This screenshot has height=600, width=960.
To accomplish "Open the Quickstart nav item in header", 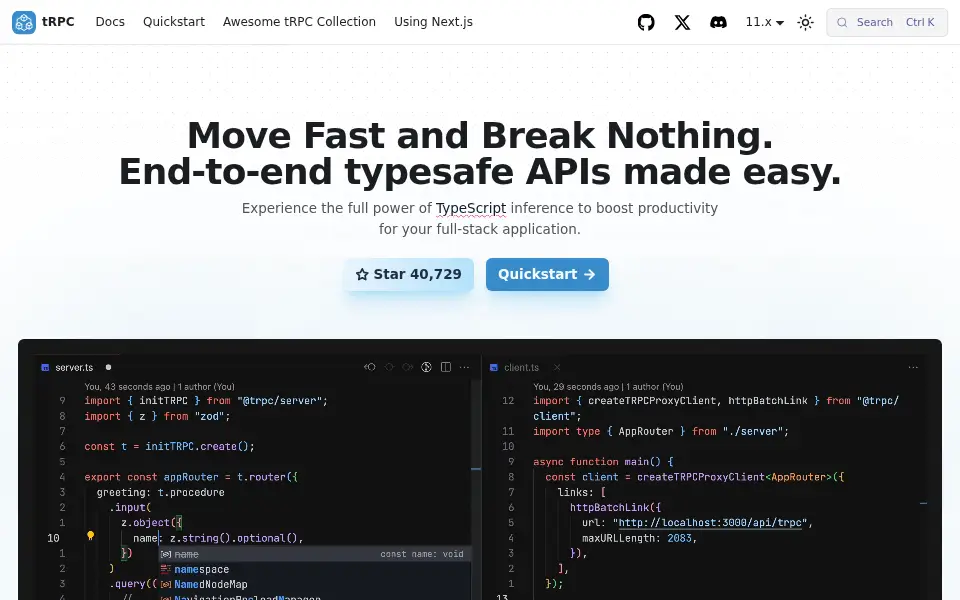I will (174, 22).
